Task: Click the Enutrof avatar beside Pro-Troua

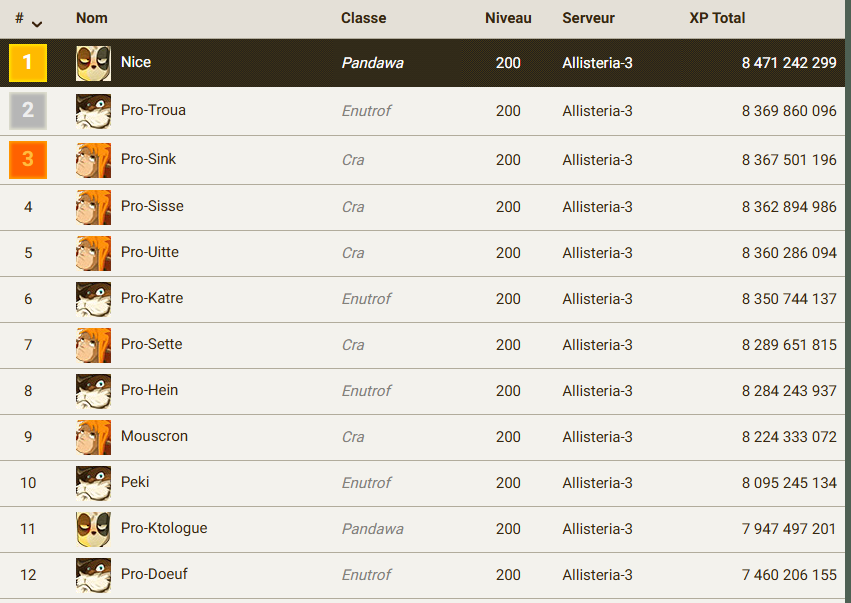Action: 93,111
